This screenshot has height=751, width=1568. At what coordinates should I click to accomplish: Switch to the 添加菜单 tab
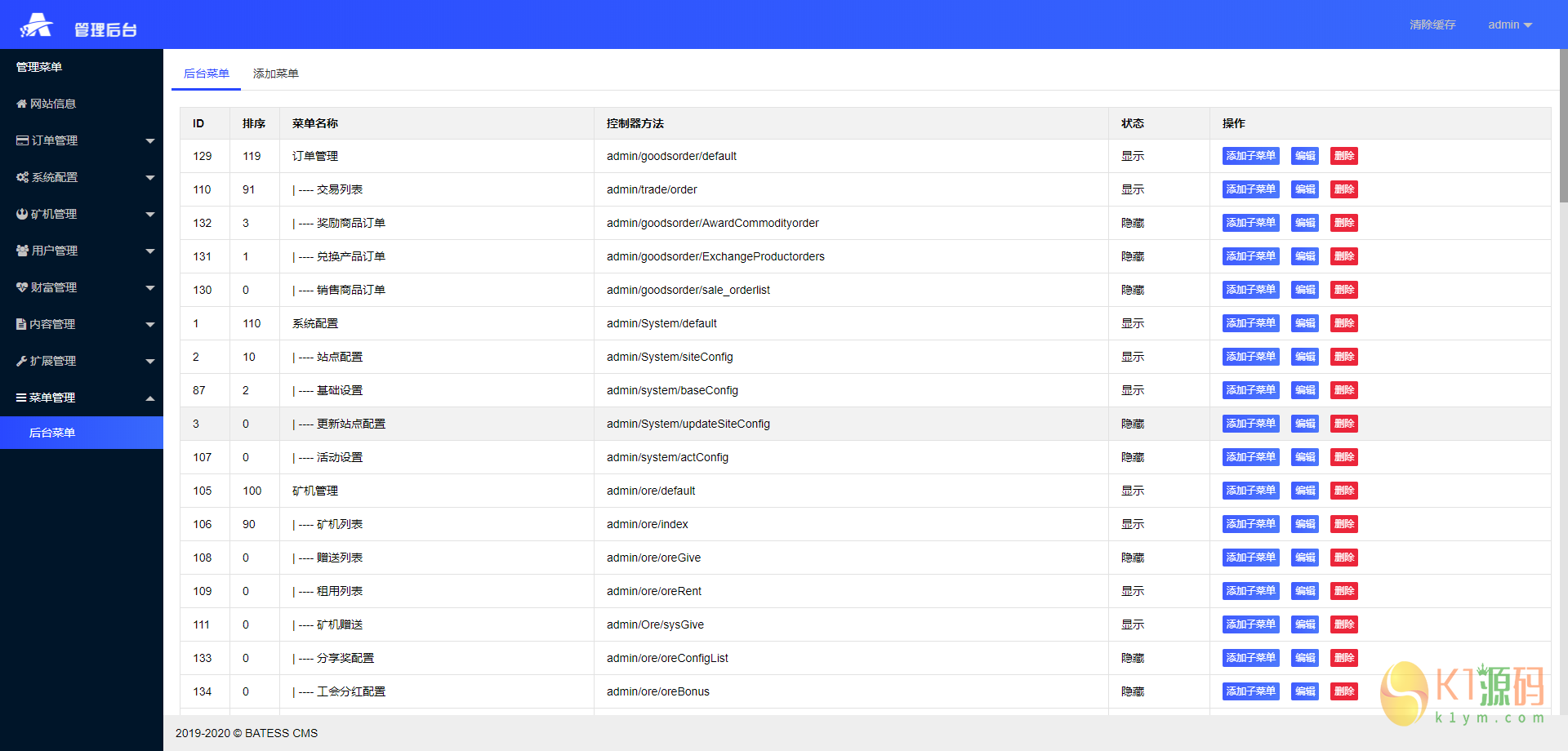(x=275, y=73)
